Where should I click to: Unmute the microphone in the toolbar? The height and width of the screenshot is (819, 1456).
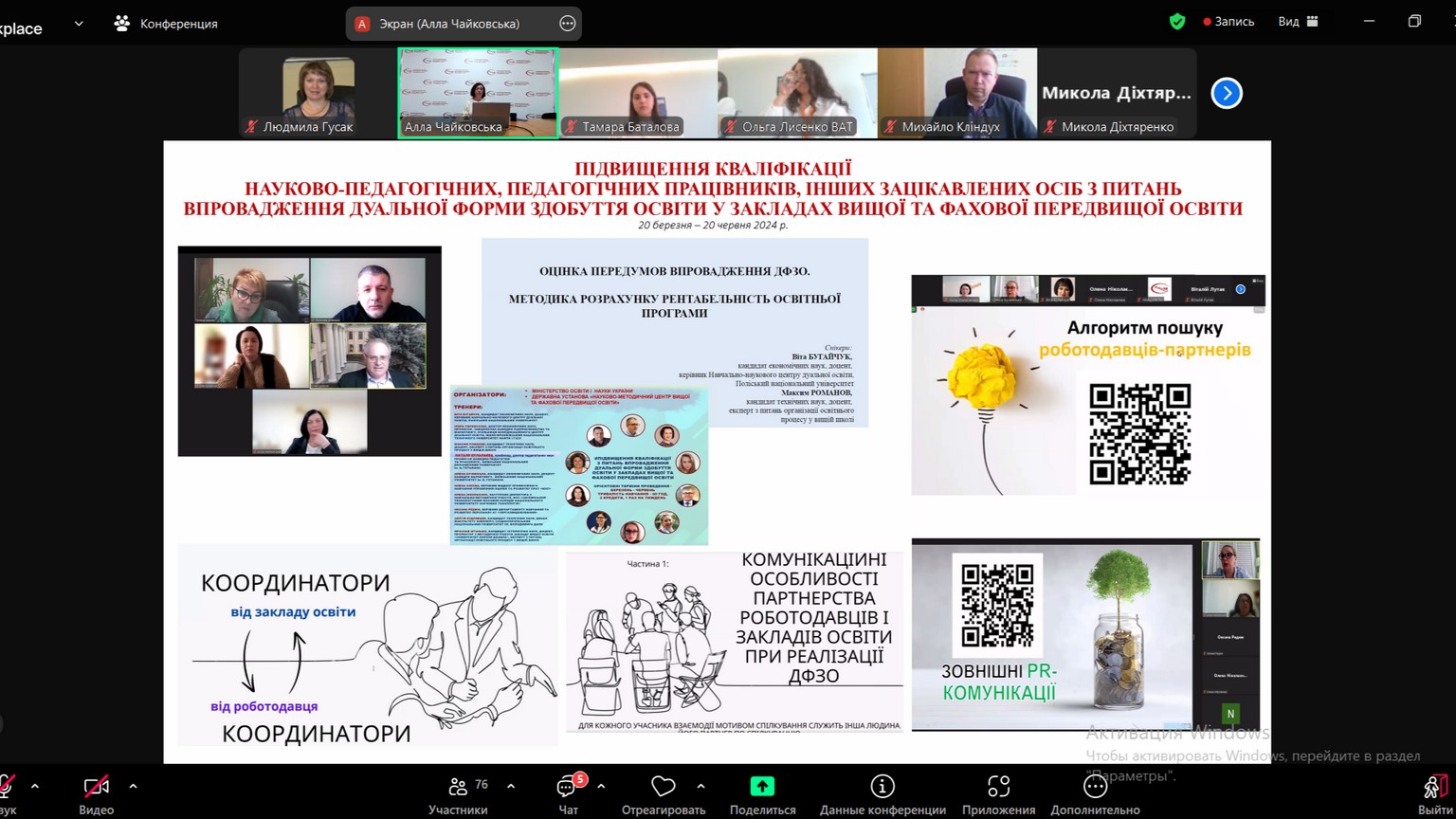tap(6, 787)
